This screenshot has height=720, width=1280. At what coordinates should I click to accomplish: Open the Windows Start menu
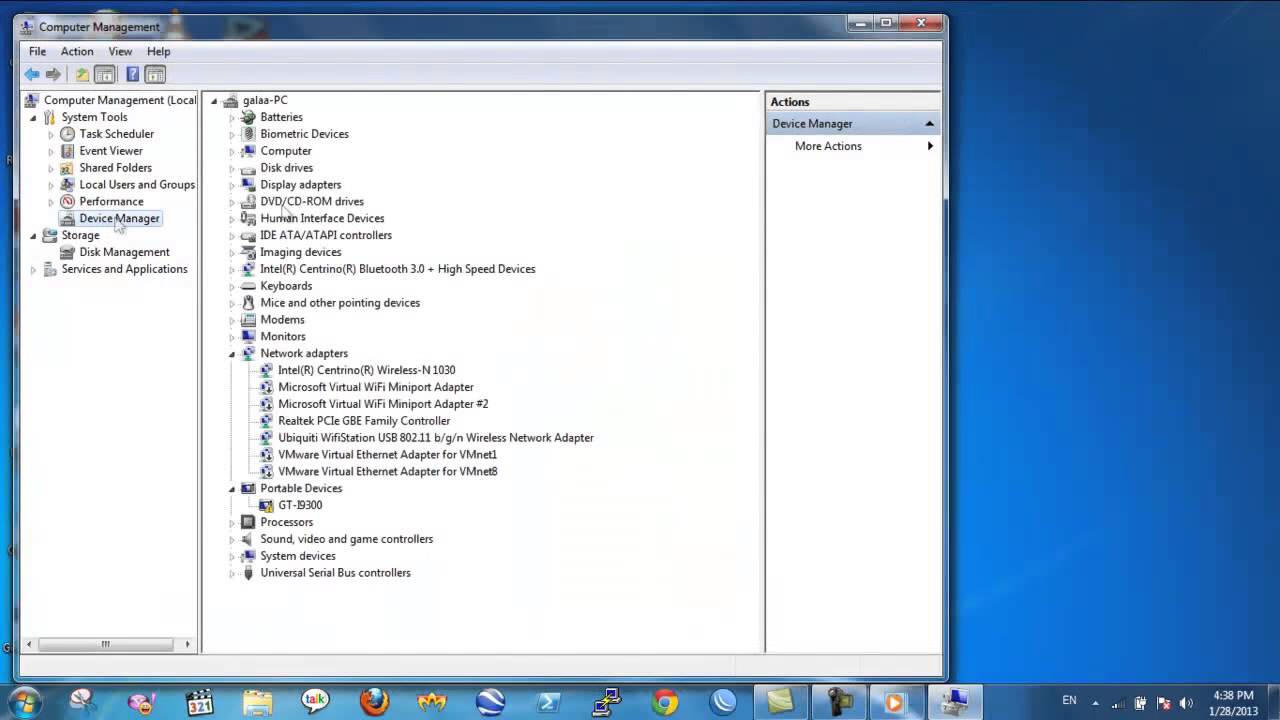25,702
